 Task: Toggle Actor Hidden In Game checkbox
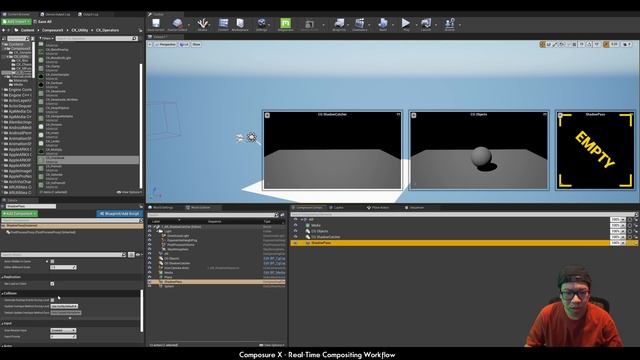52,261
